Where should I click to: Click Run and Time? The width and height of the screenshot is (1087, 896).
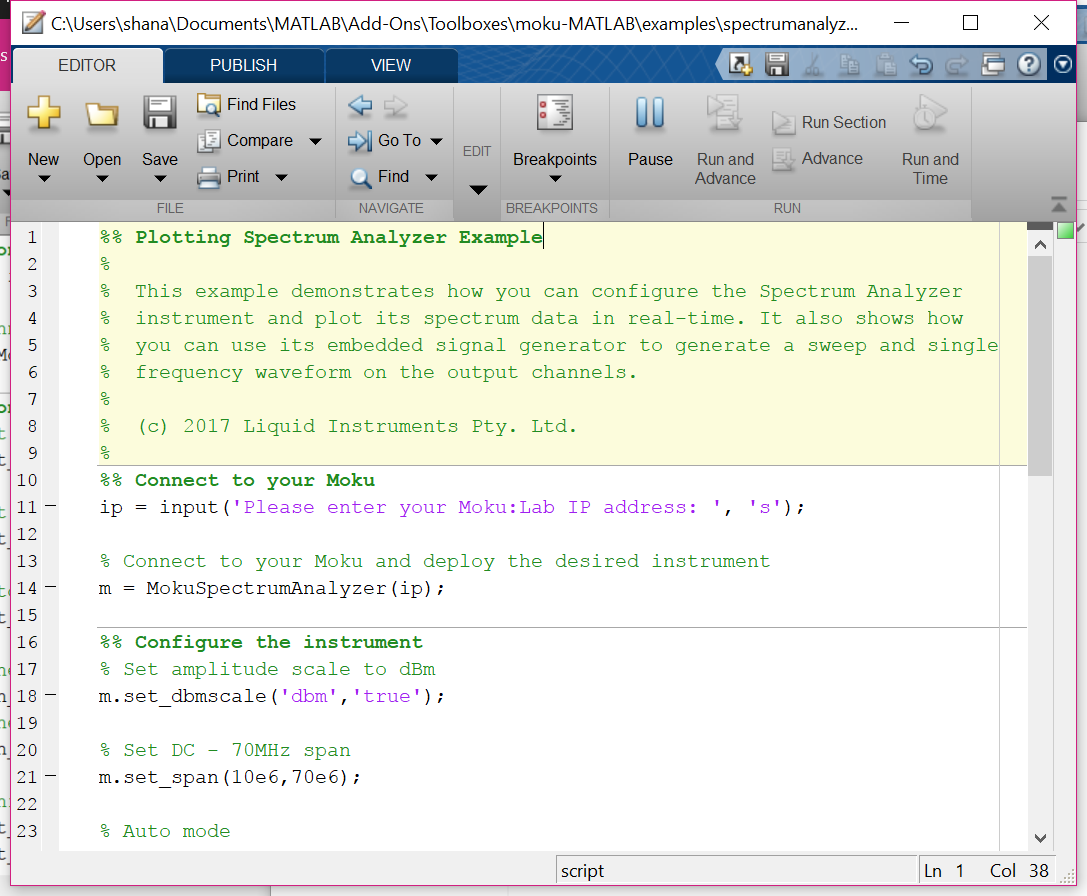930,141
